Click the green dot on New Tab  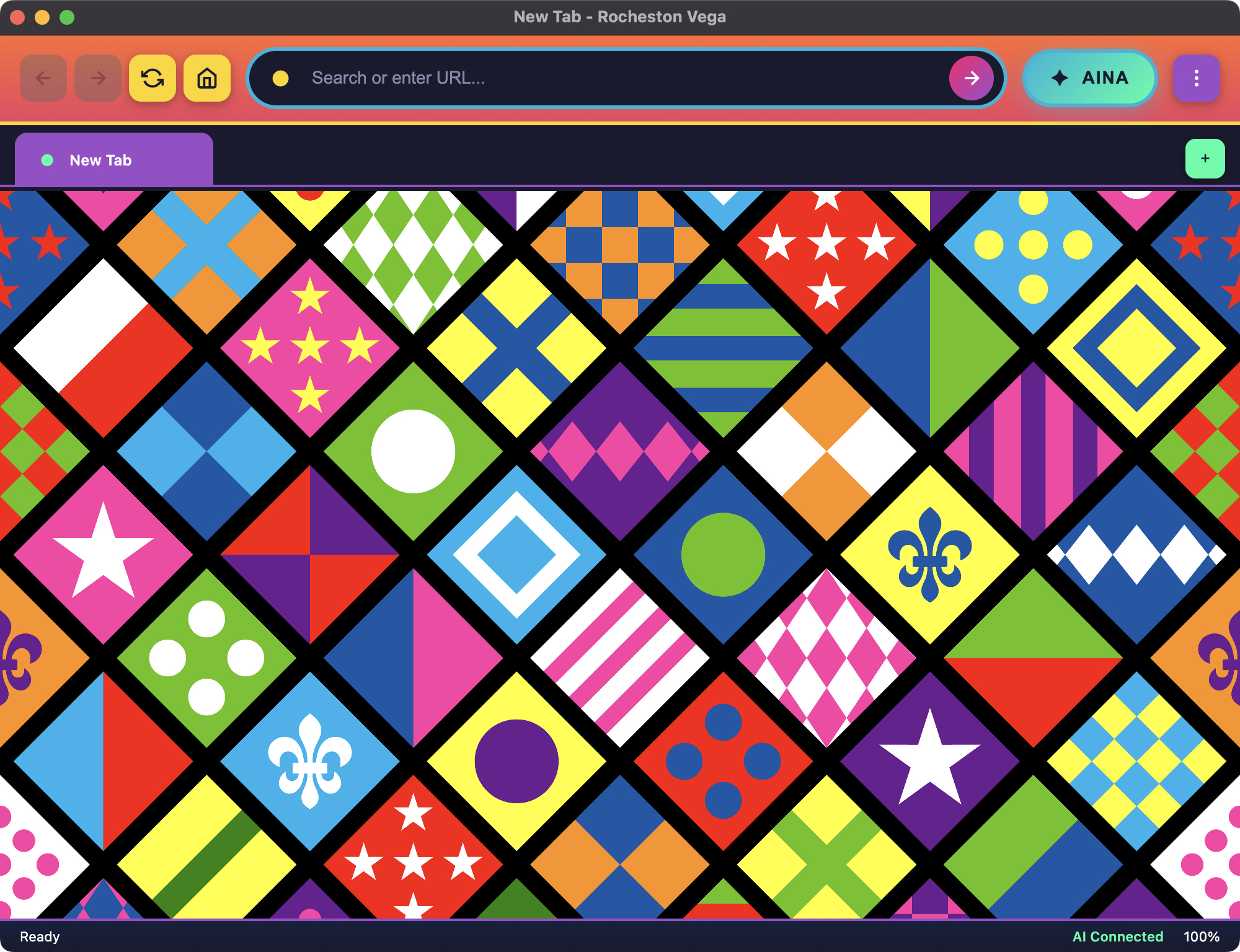[47, 160]
